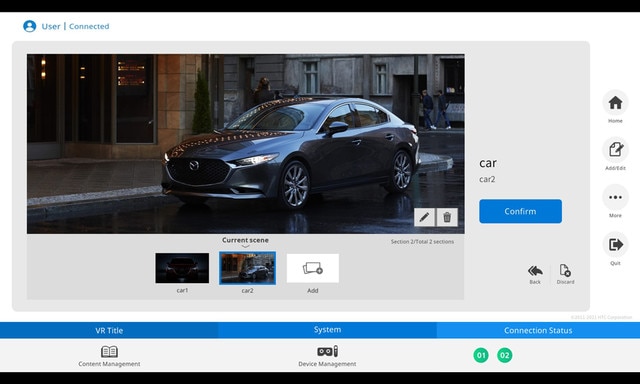Viewport: 640px width, 384px height.
Task: Switch to the VR Title tab
Action: point(109,330)
